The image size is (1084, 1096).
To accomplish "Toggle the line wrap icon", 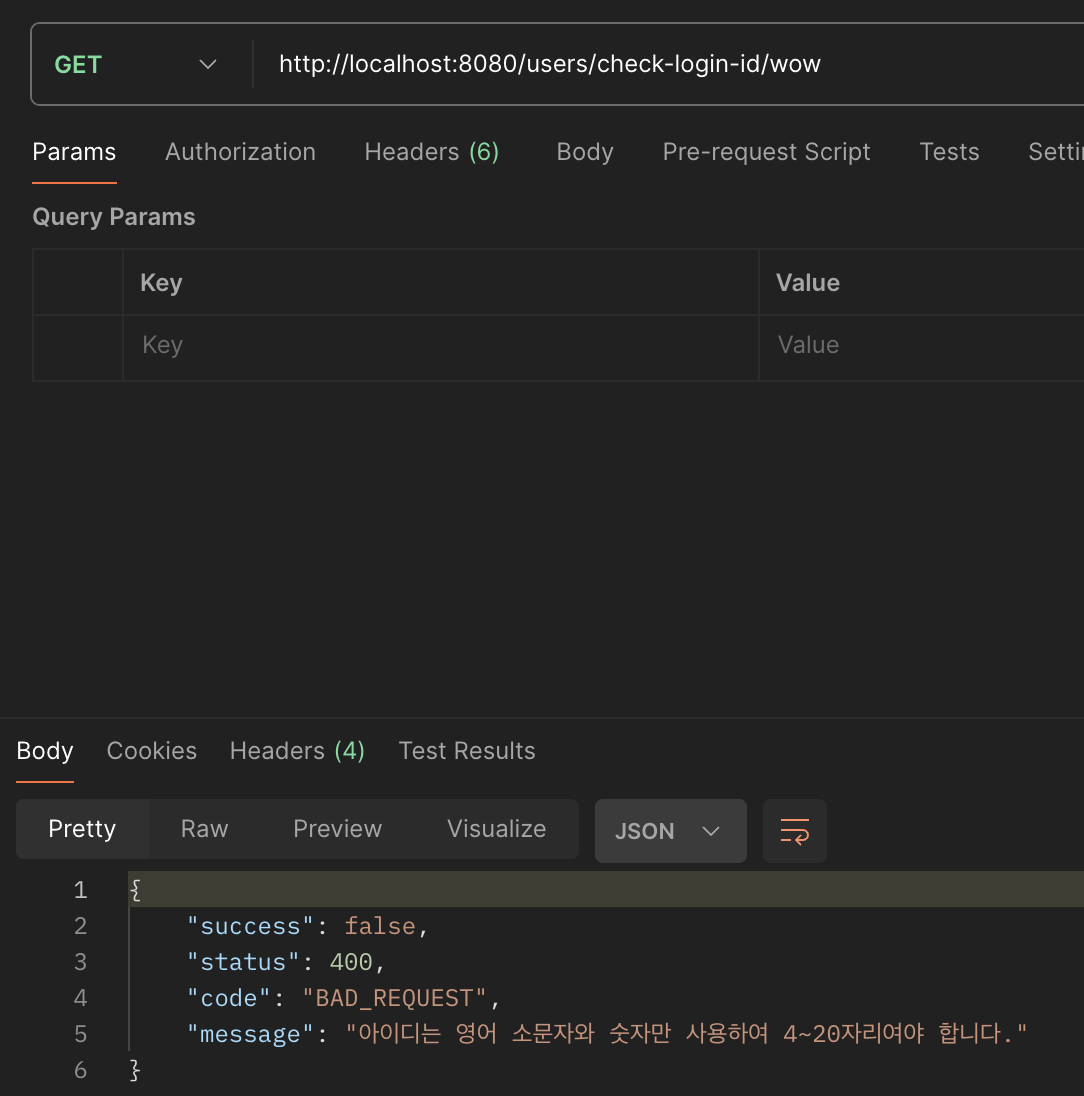I will point(795,831).
